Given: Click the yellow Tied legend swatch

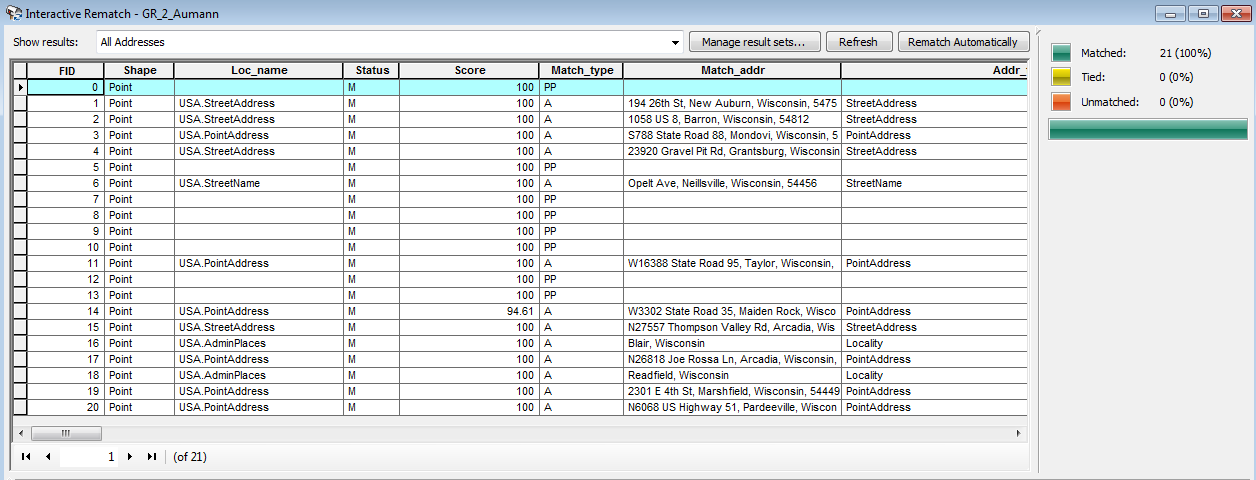Looking at the screenshot, I should 1062,77.
